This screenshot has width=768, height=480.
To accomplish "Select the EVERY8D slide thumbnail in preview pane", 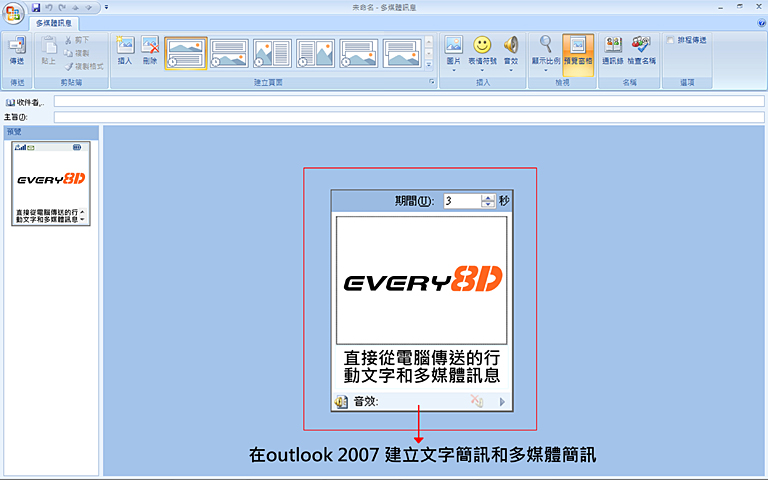I will [x=51, y=183].
